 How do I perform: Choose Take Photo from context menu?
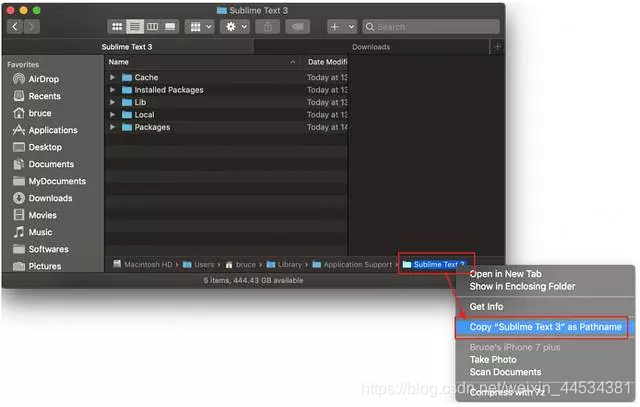[493, 360]
